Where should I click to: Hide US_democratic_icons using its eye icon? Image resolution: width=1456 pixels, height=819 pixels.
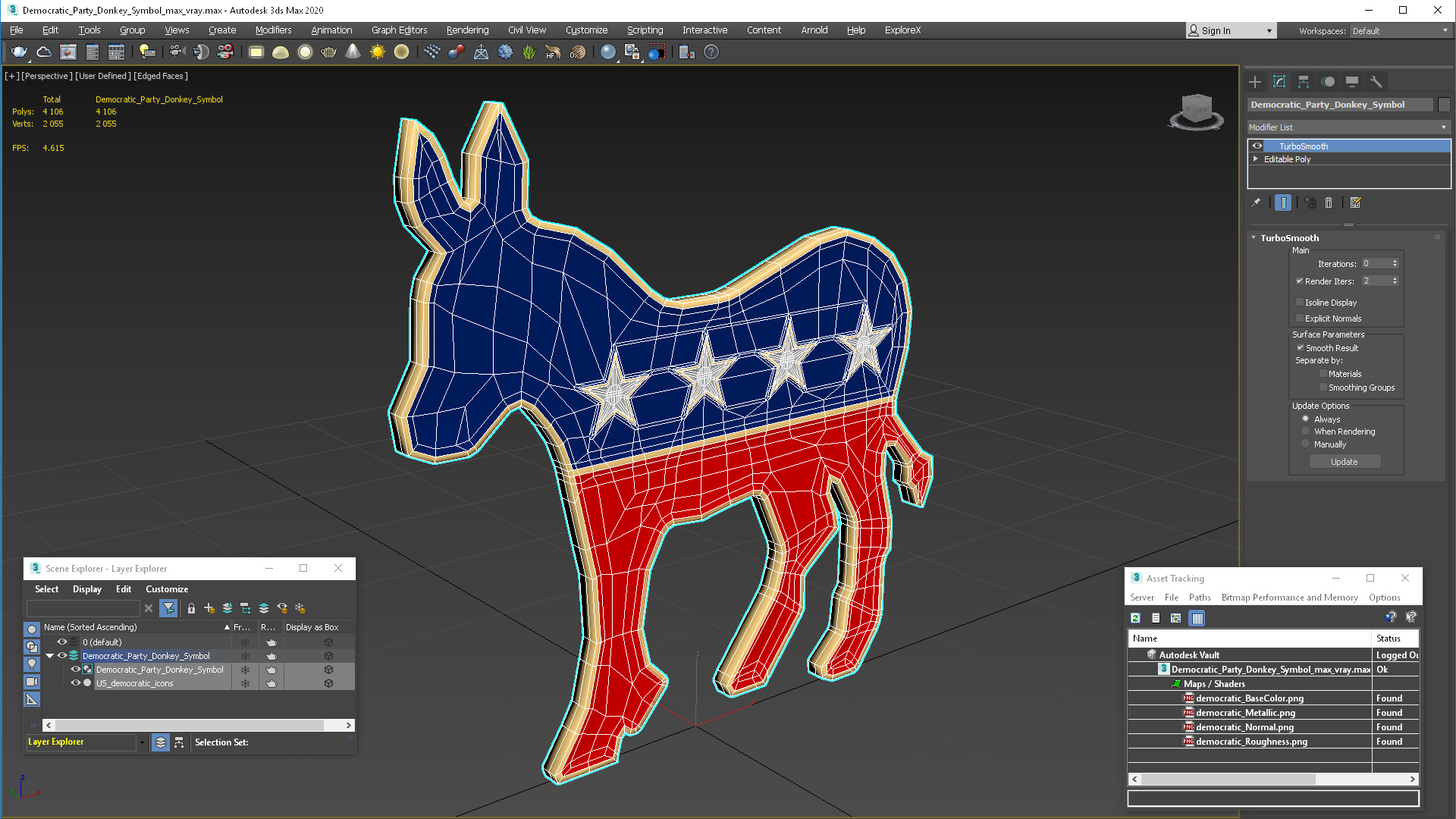[x=75, y=683]
